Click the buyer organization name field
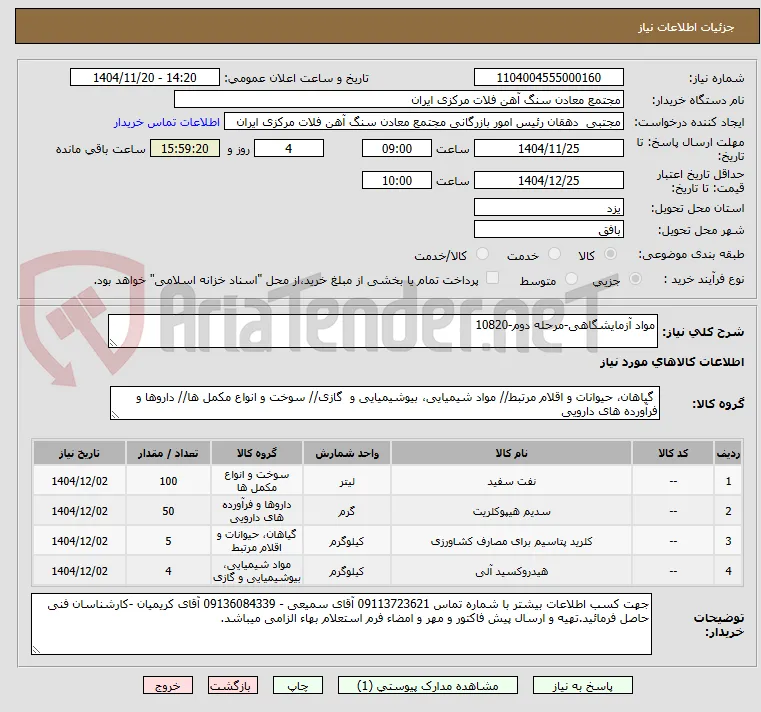This screenshot has height=712, width=761. point(398,99)
